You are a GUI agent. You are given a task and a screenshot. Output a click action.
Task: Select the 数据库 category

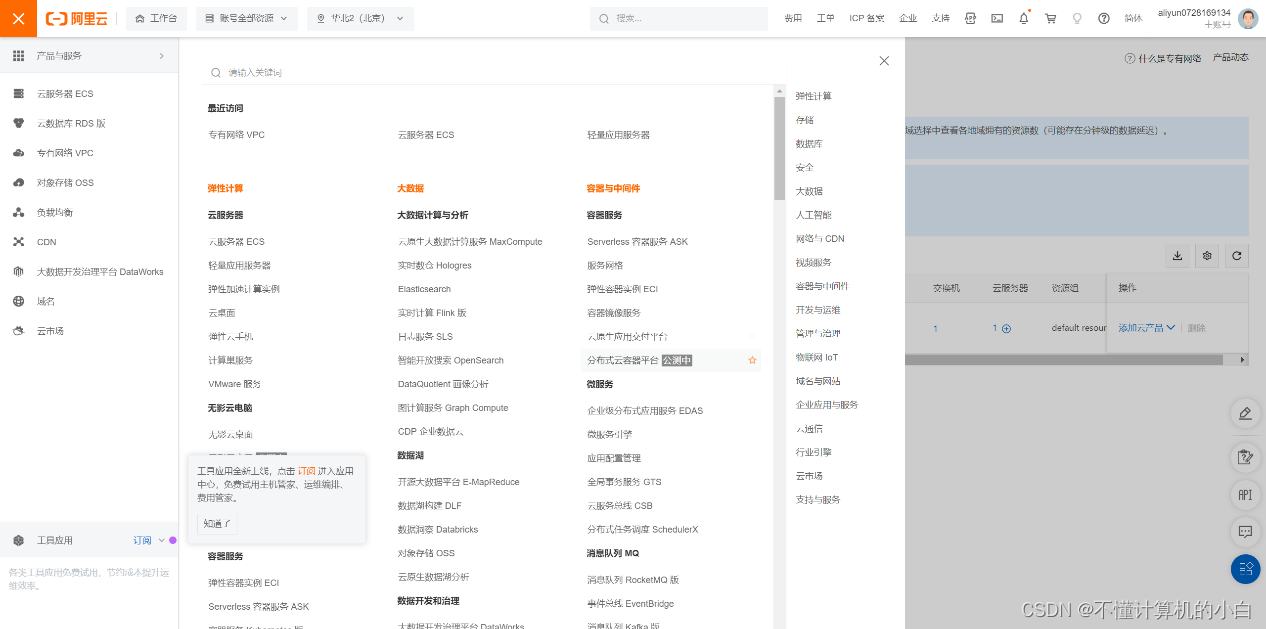(809, 144)
